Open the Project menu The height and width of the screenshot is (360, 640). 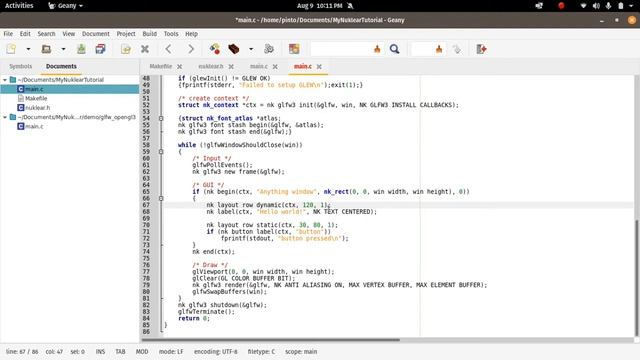pyautogui.click(x=126, y=34)
